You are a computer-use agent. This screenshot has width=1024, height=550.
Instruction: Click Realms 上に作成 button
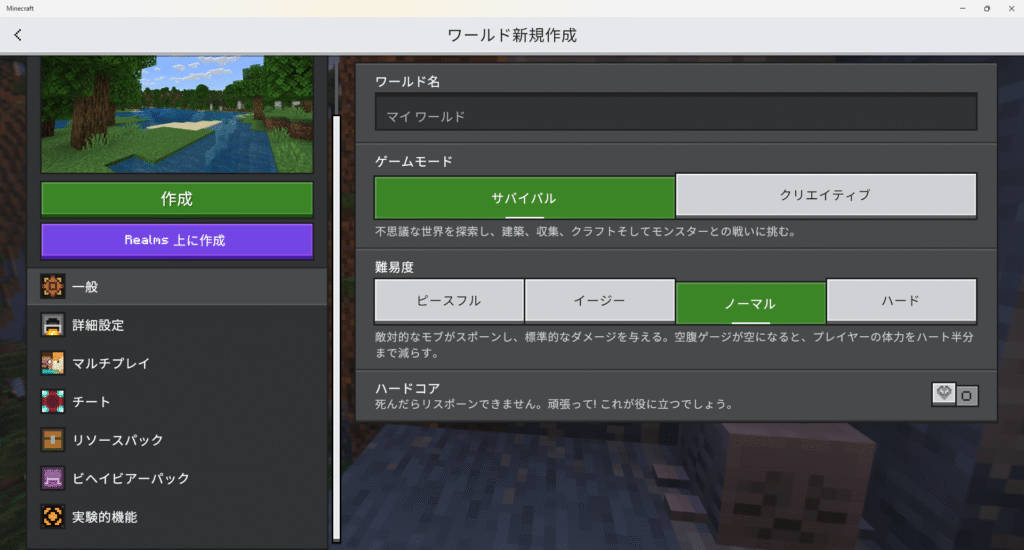coord(177,241)
